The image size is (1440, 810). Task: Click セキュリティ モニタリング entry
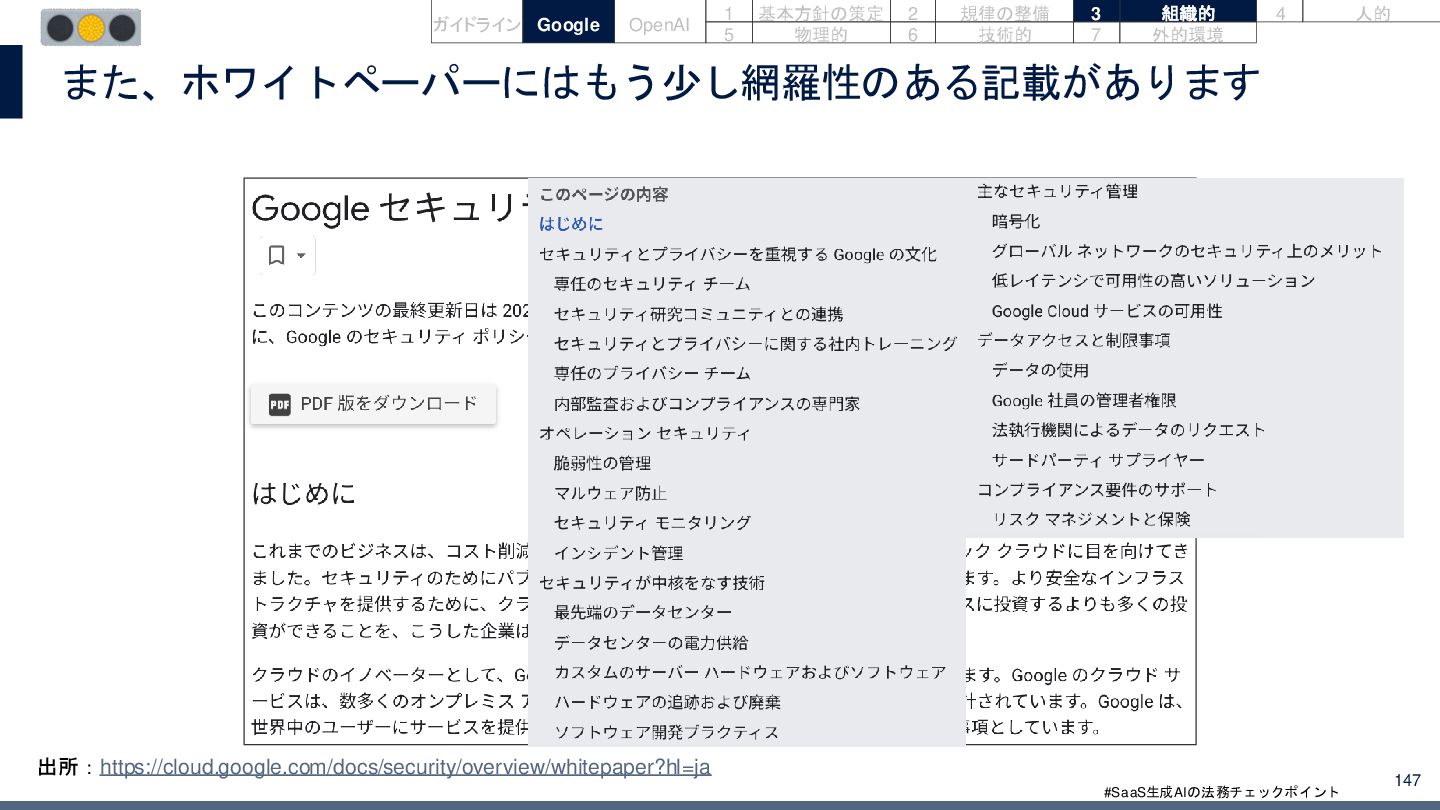pos(652,522)
